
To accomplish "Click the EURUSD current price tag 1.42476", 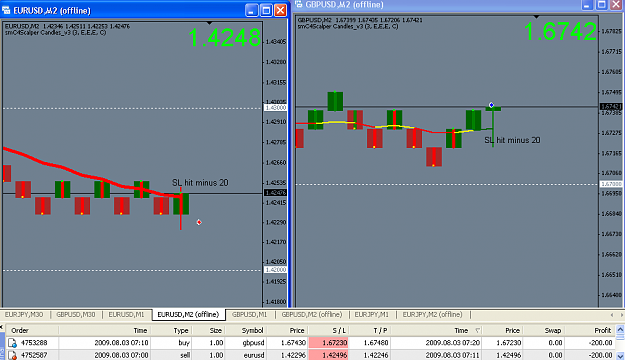I will [x=275, y=193].
